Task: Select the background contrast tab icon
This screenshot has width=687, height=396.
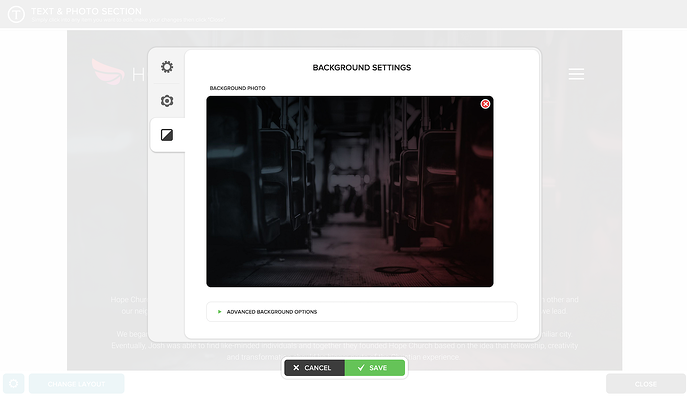Action: coord(166,135)
